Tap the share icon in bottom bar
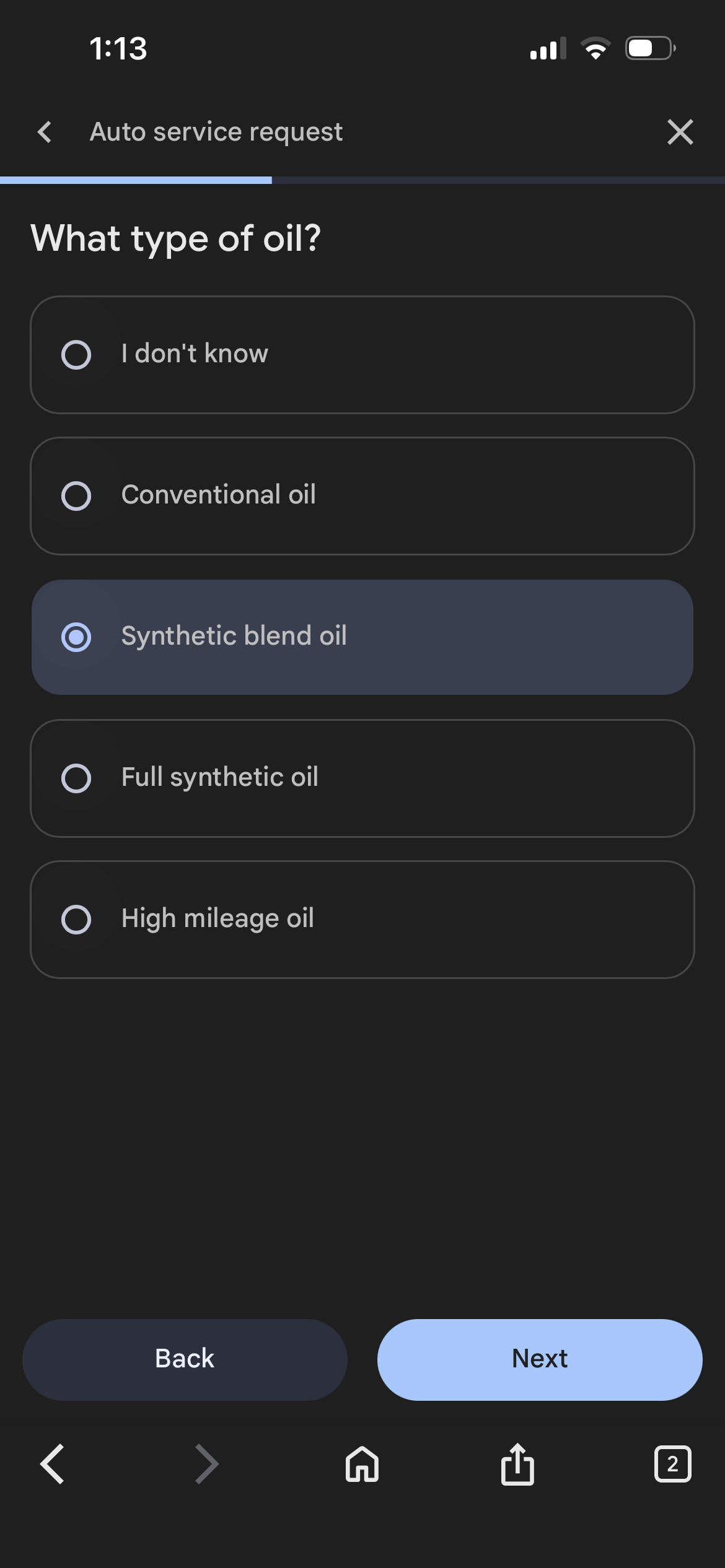Screen dimensions: 725x1568 (x=517, y=1465)
